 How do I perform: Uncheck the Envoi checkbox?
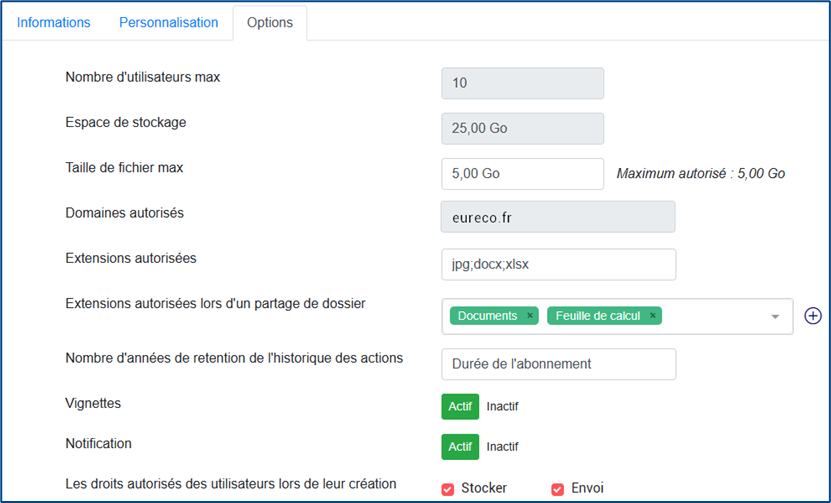(x=558, y=489)
